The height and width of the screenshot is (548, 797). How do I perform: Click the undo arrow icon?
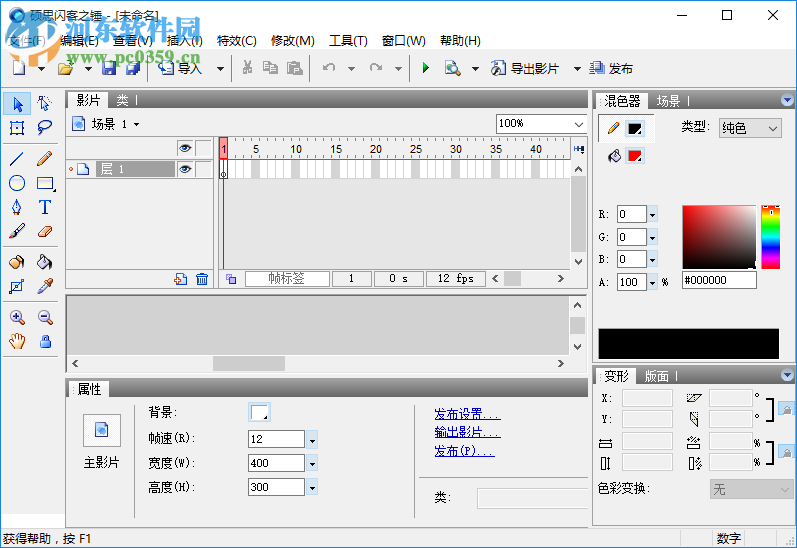pos(329,68)
